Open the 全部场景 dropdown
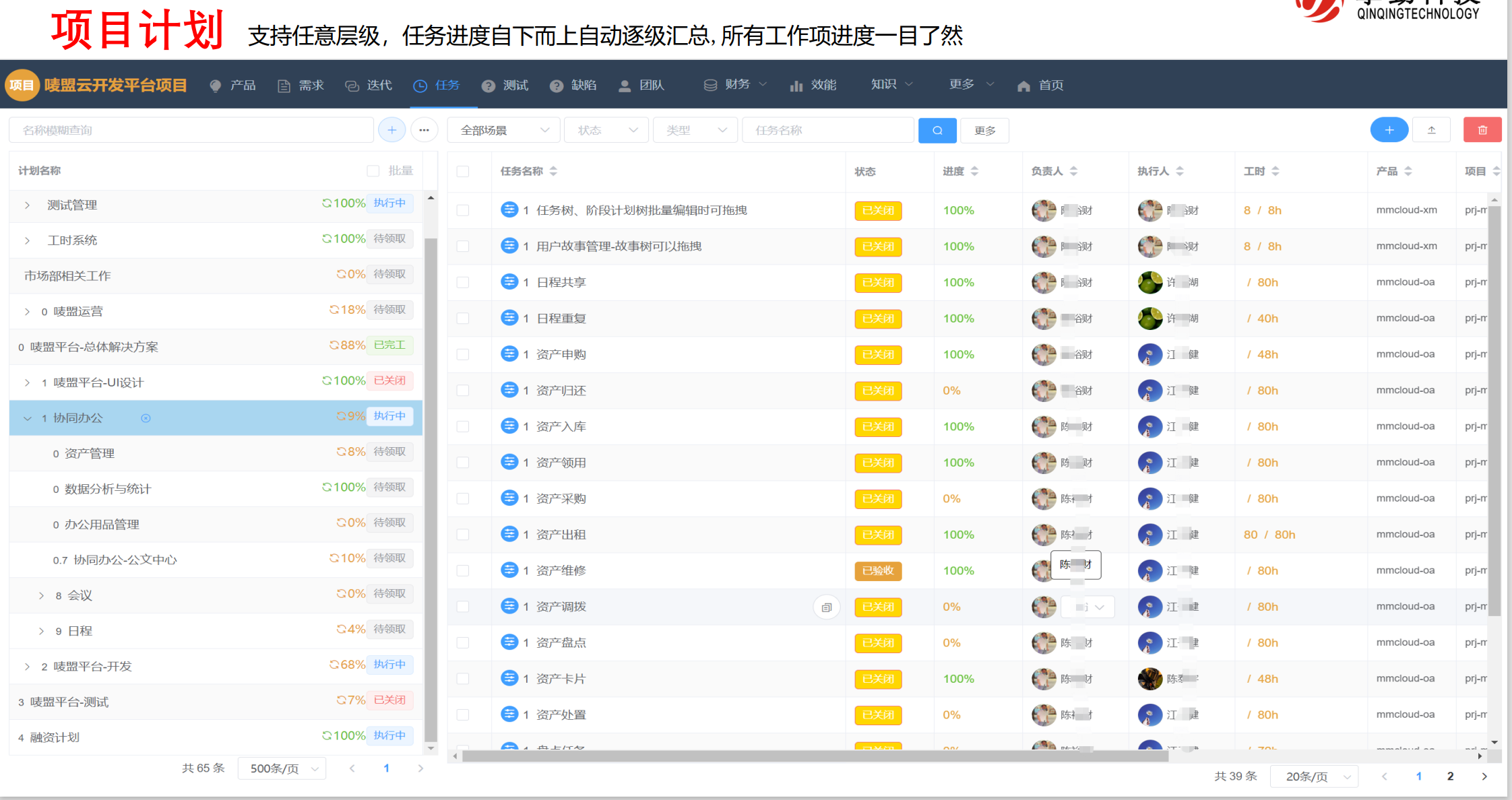Viewport: 1512px width, 800px height. [504, 130]
